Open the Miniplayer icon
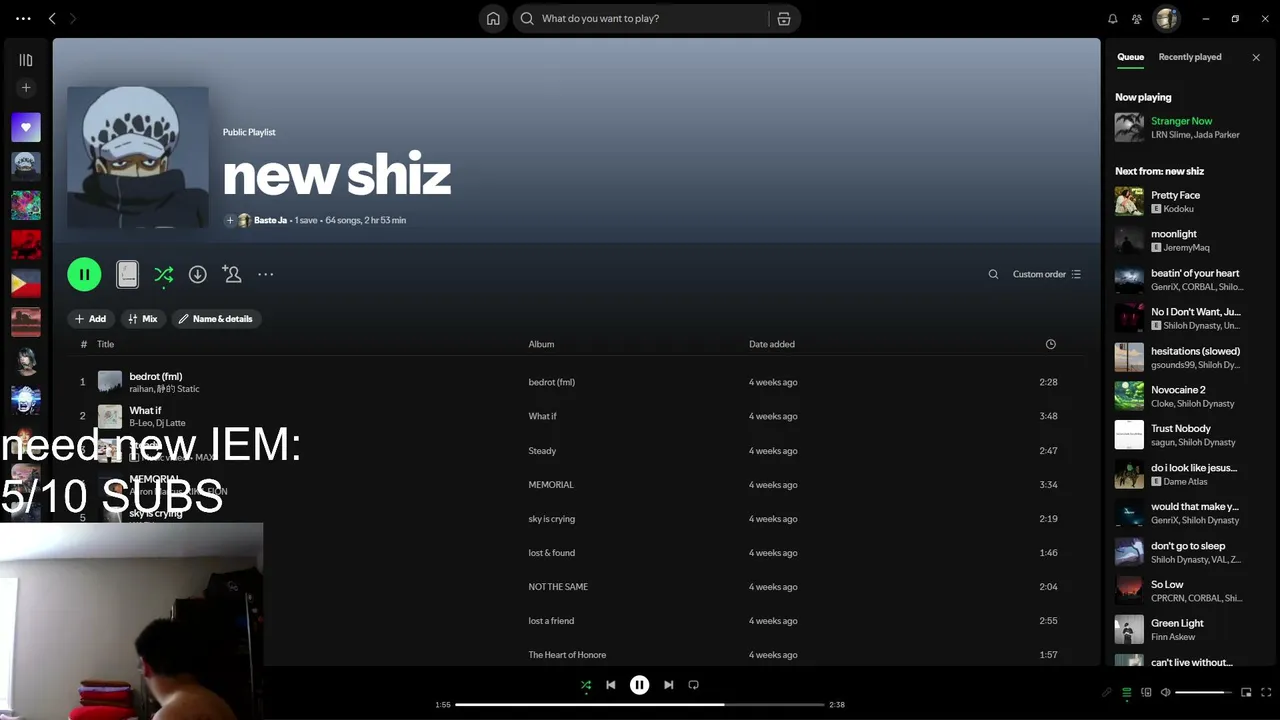The height and width of the screenshot is (720, 1280). pos(1246,692)
